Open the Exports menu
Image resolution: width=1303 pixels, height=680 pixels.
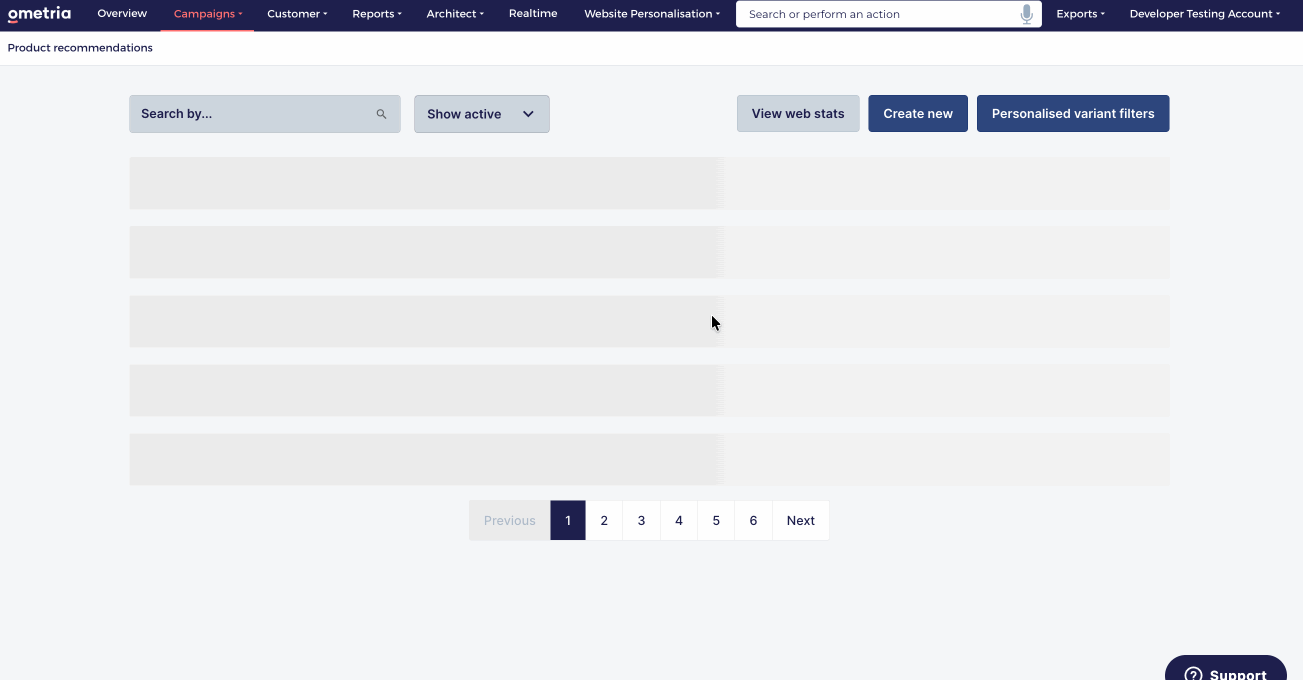1080,14
